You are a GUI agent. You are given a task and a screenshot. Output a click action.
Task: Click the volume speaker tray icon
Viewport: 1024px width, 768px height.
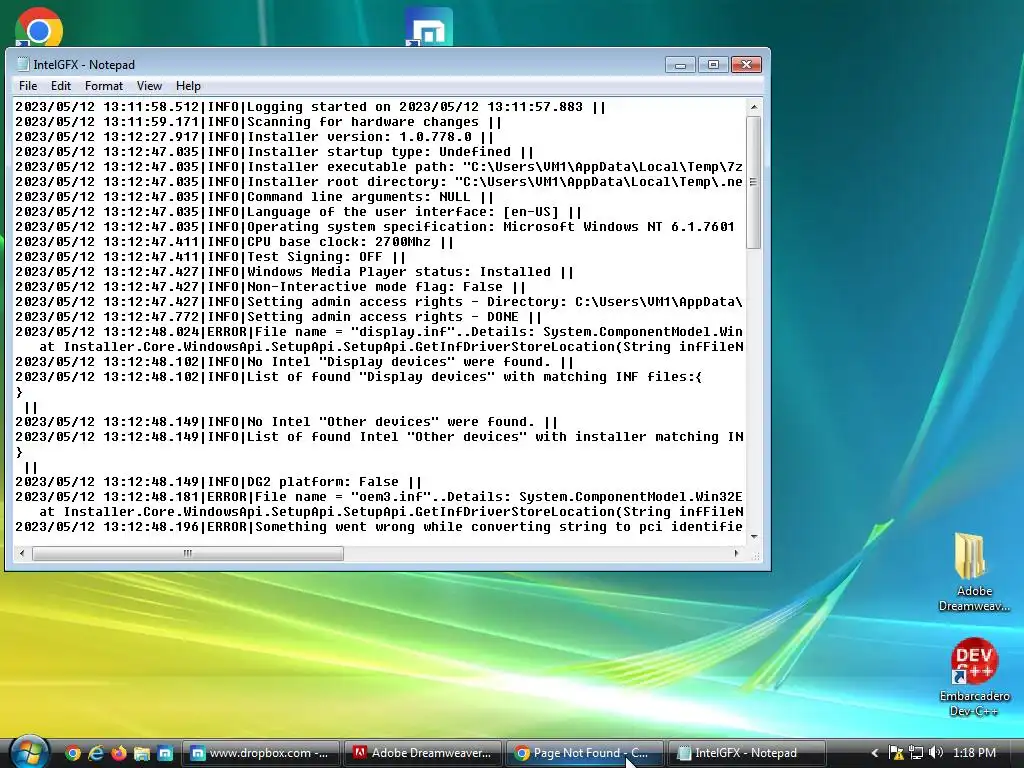tap(936, 753)
